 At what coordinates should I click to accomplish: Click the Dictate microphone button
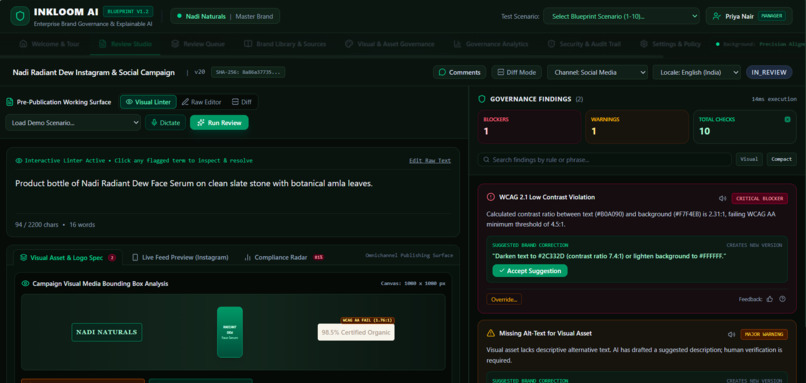(166, 122)
